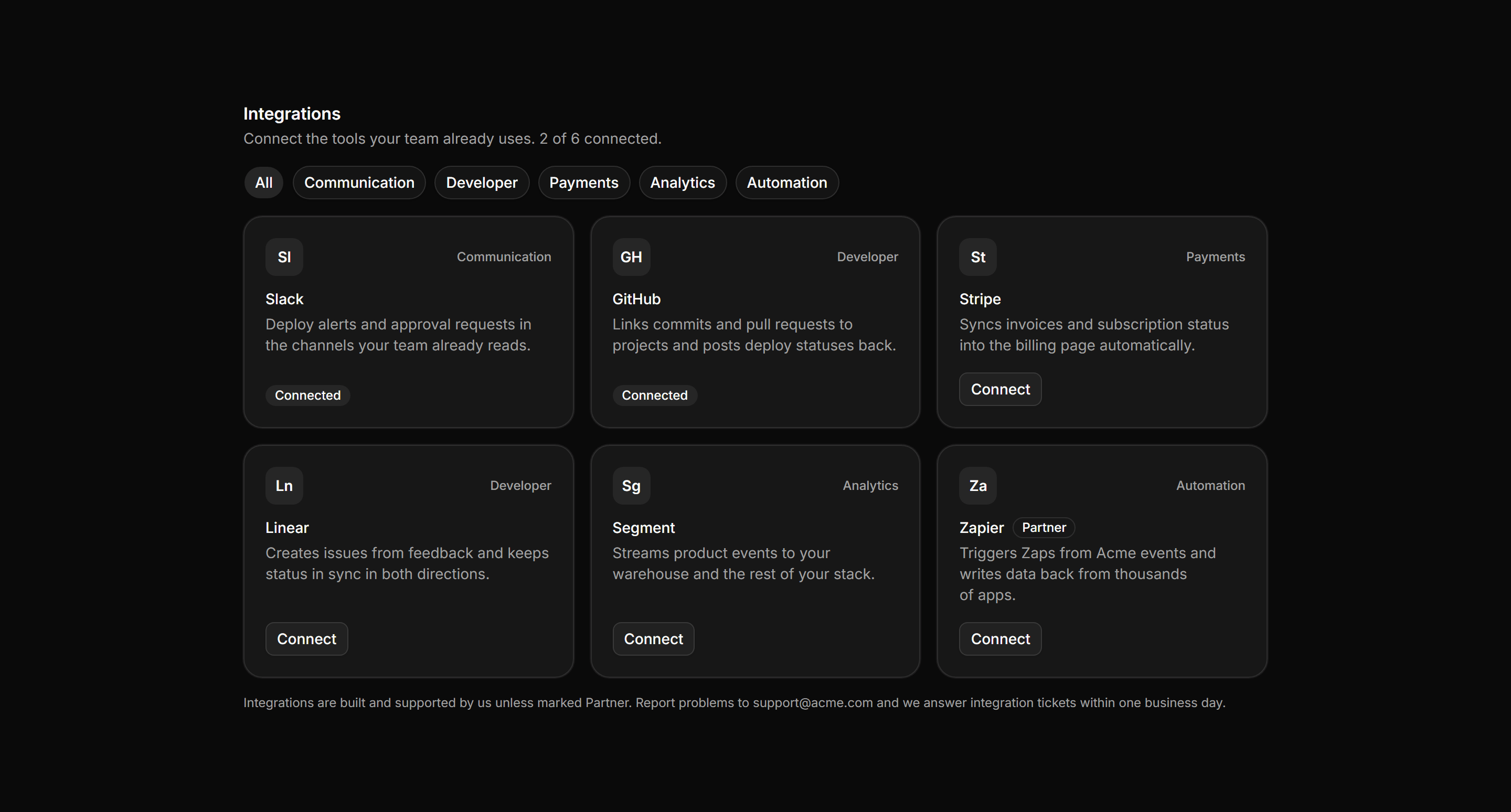Click the Developer label on Linear card

520,485
